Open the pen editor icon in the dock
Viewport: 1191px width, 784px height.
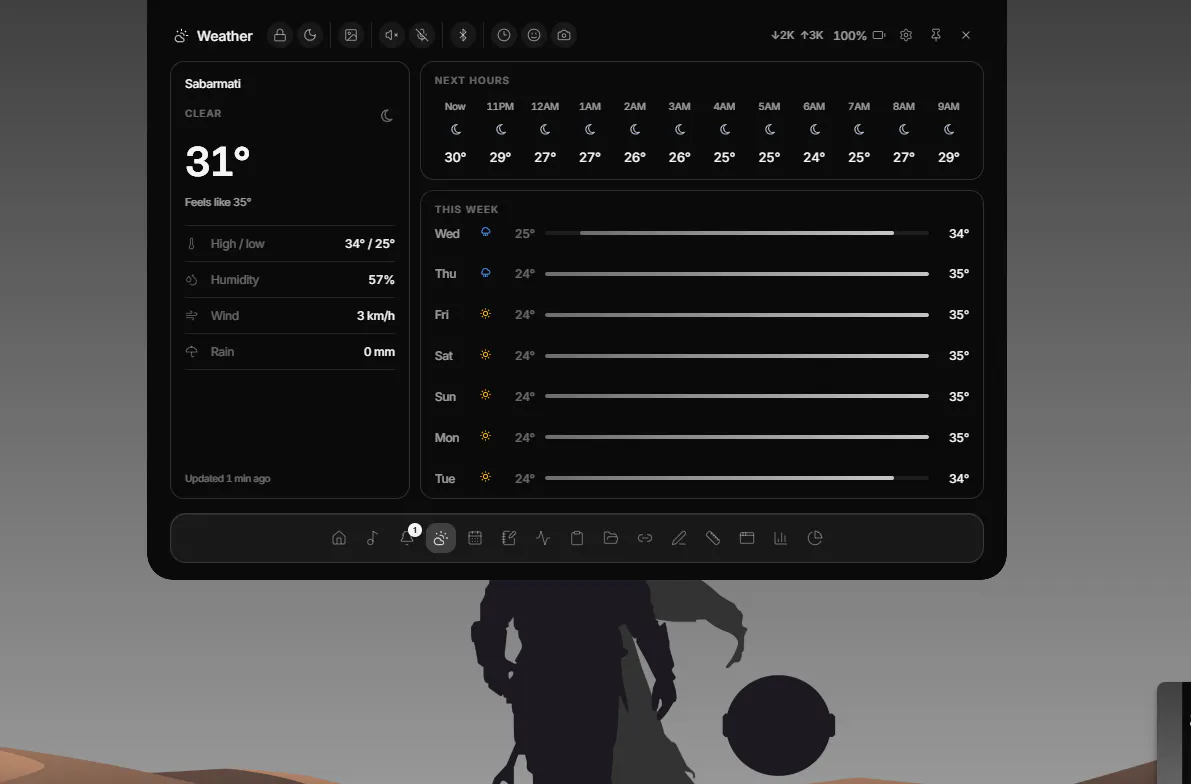679,538
